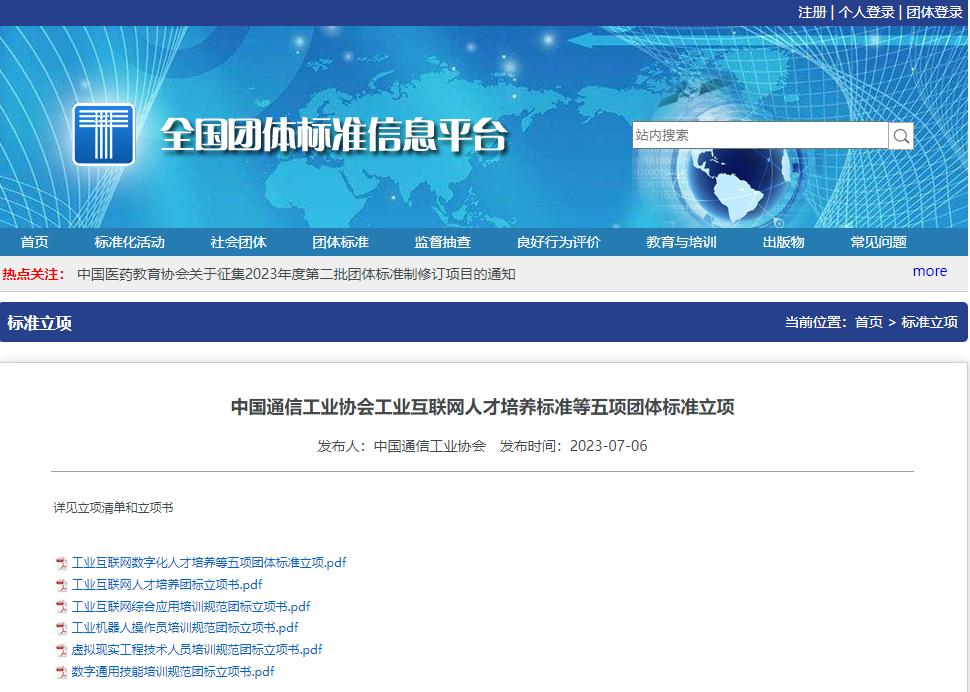
Task: Click the 团体登录 link
Action: coord(934,12)
